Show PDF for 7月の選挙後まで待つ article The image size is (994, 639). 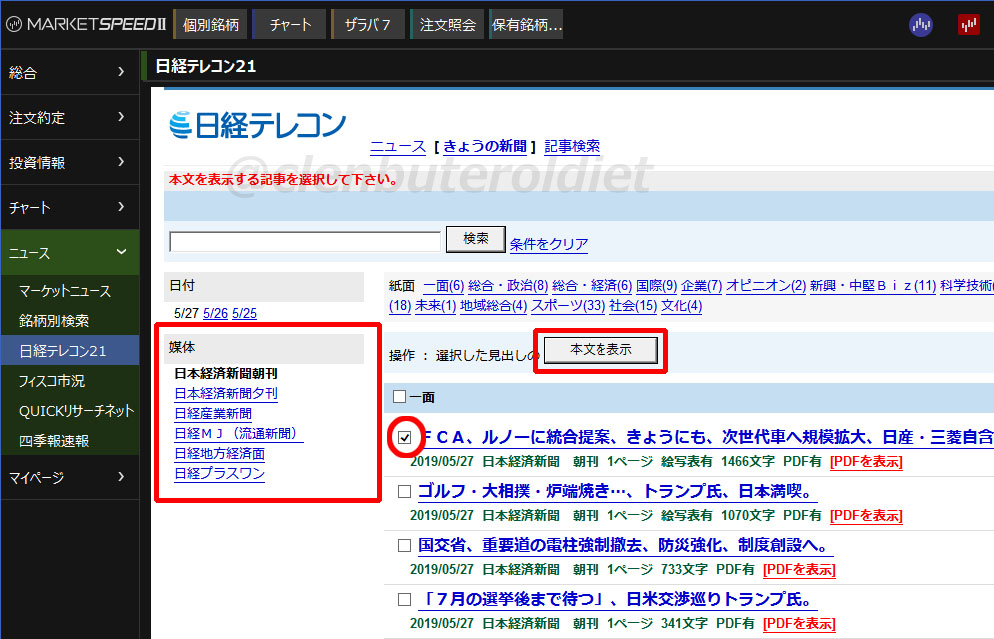pyautogui.click(x=799, y=624)
